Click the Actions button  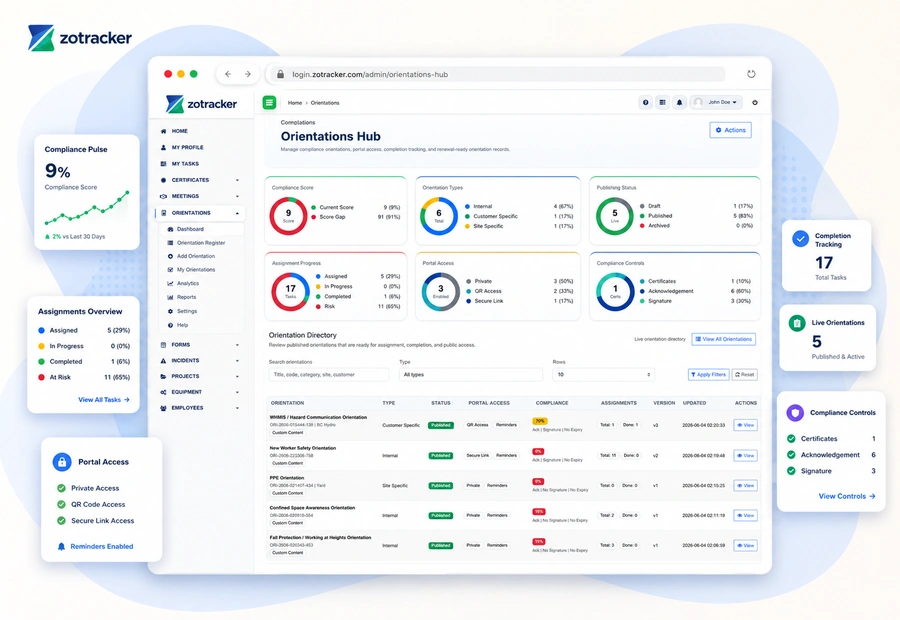[x=730, y=130]
